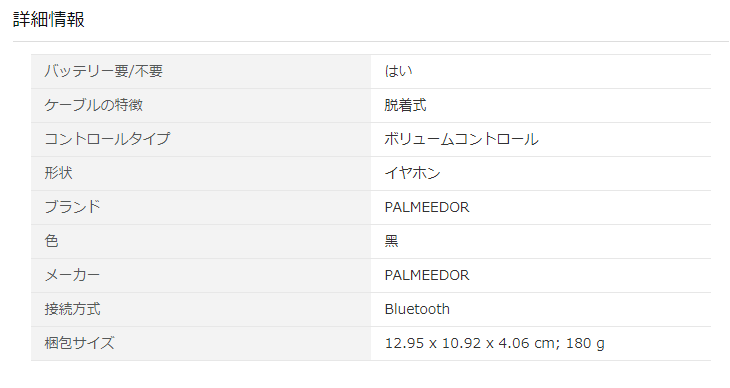Select the 梱包サイズ row label

pos(80,343)
